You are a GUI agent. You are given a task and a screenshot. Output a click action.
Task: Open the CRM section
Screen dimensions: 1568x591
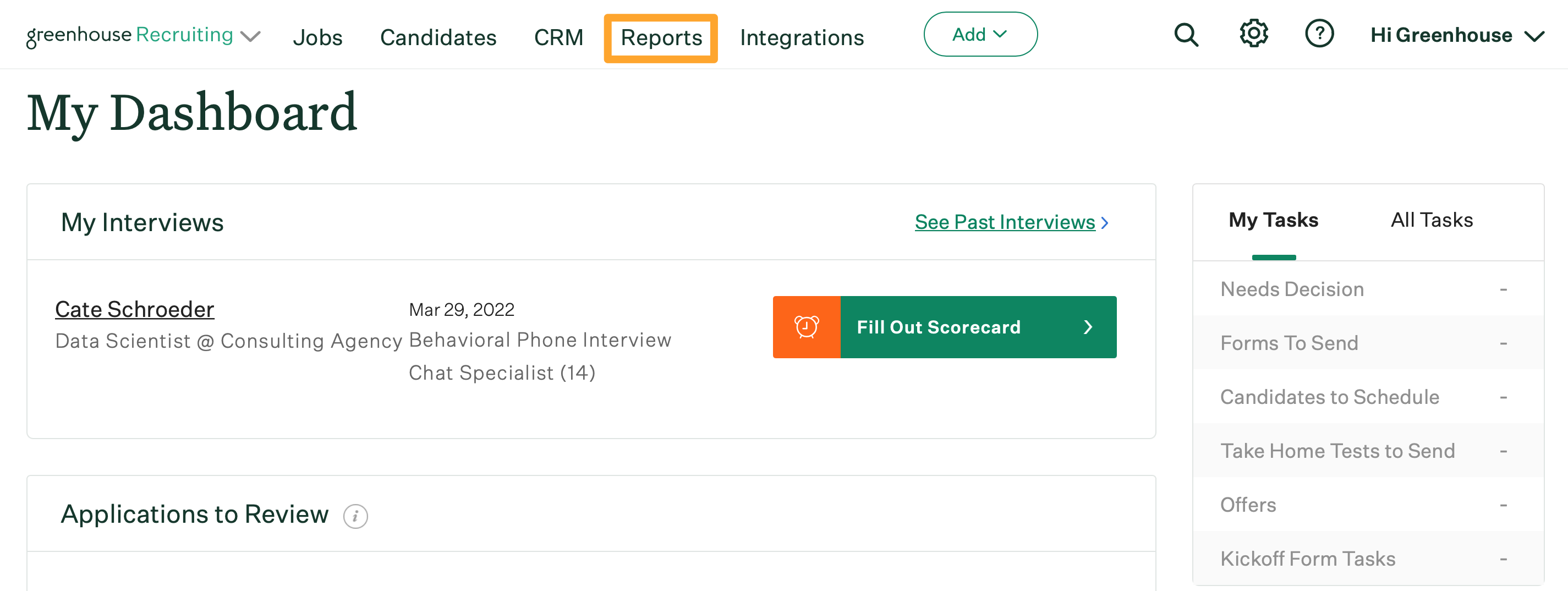tap(558, 38)
